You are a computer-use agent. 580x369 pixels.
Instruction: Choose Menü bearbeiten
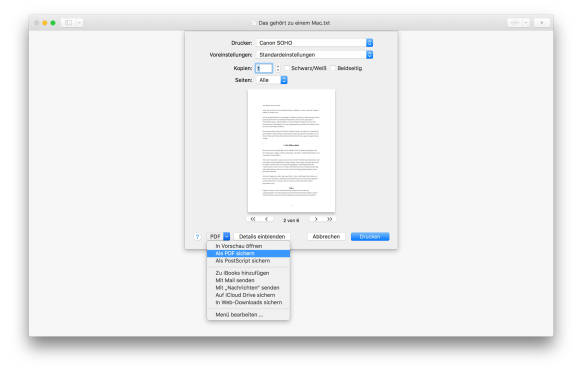(248, 315)
